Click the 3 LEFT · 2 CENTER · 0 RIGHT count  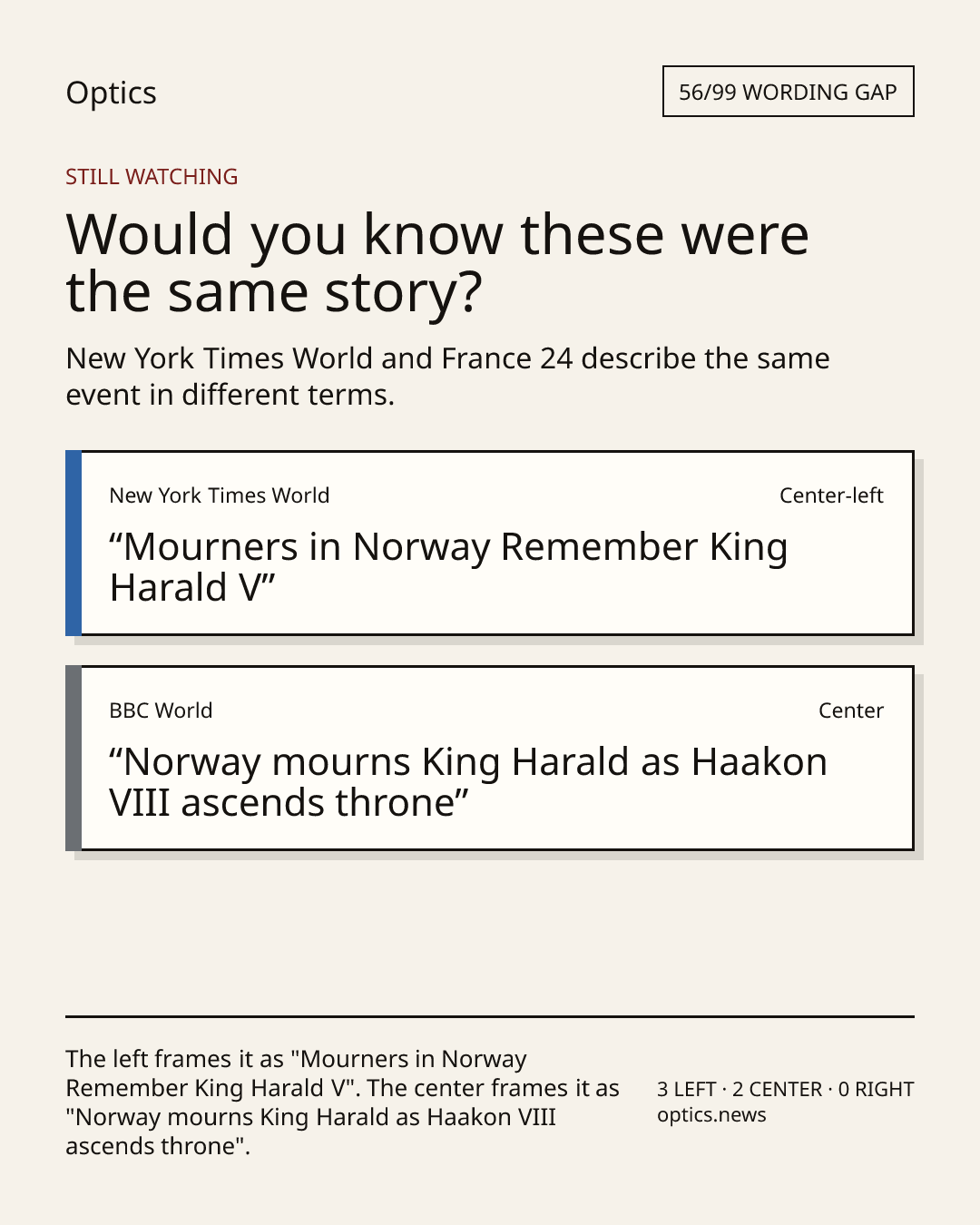pyautogui.click(x=785, y=1089)
